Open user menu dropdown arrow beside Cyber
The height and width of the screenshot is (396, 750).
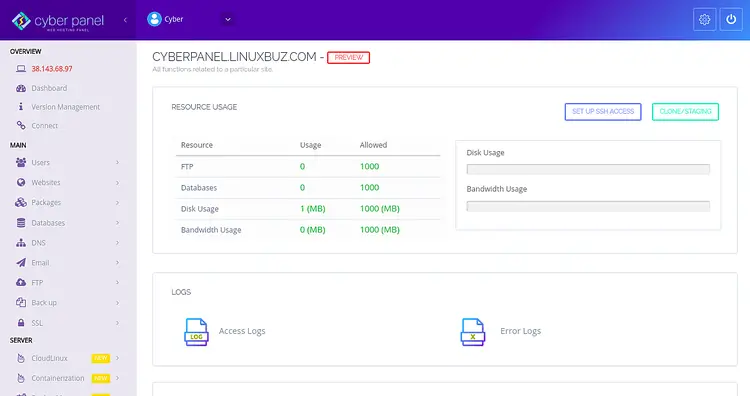pos(228,20)
